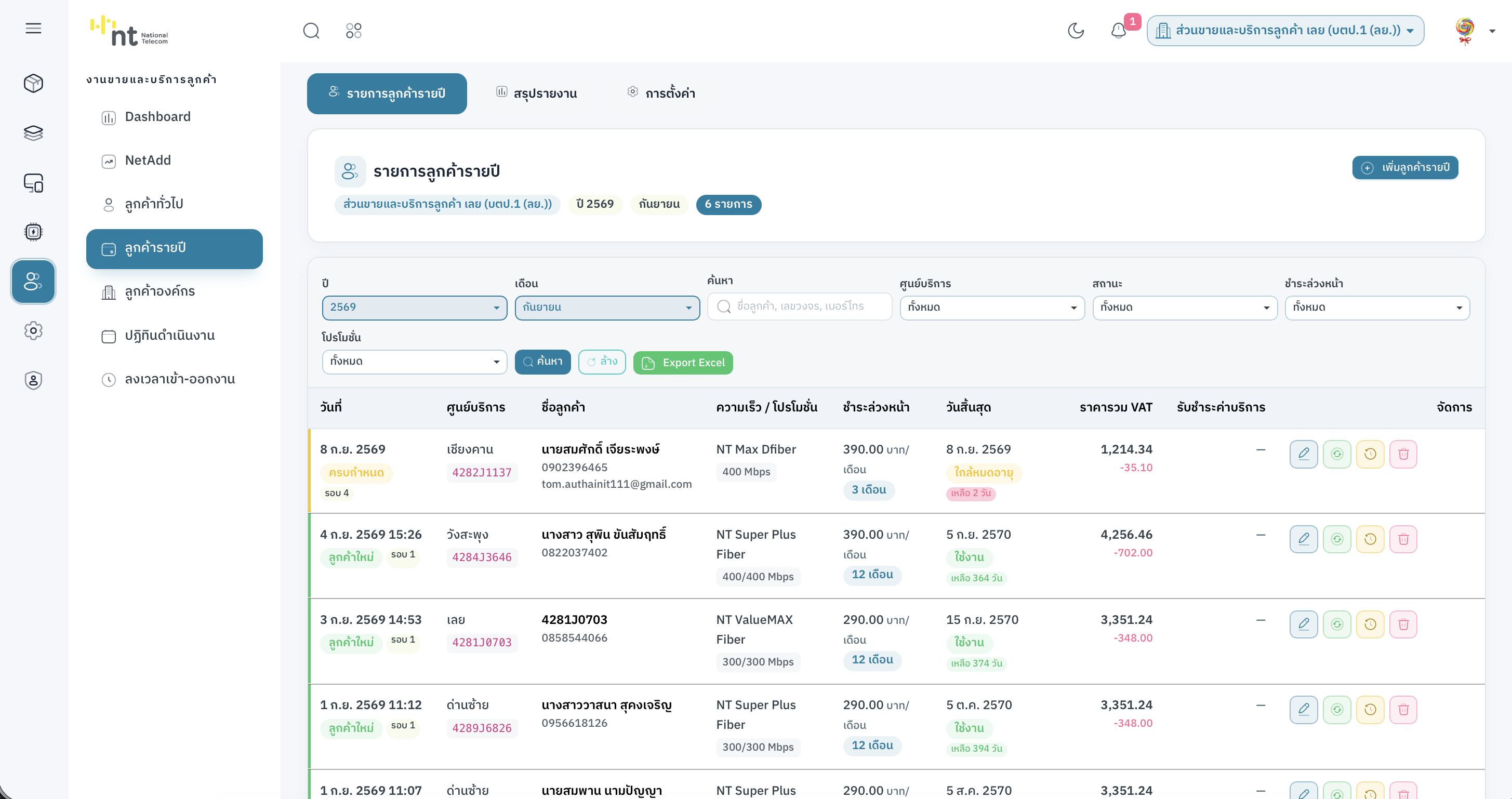This screenshot has width=1512, height=799.
Task: Open the โปรโมชั่น dropdown
Action: pos(415,362)
